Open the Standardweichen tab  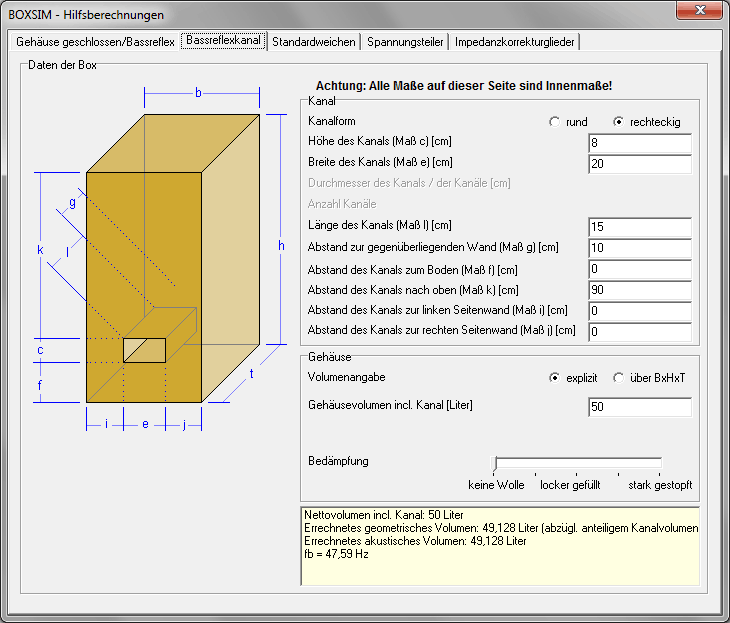coord(313,42)
